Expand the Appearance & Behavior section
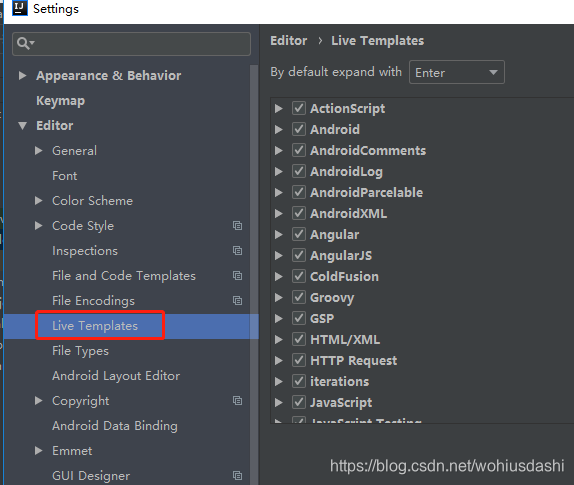This screenshot has width=574, height=485. pos(22,75)
